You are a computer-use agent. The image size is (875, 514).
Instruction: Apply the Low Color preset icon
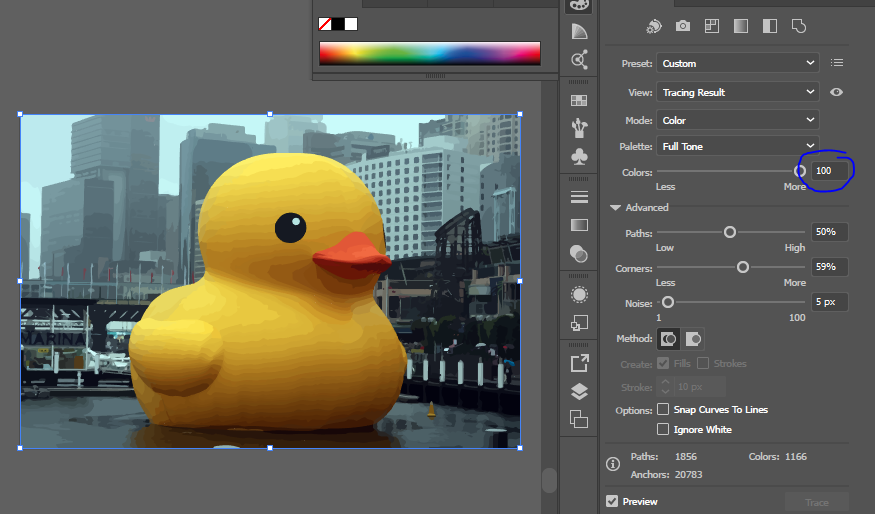coord(711,26)
